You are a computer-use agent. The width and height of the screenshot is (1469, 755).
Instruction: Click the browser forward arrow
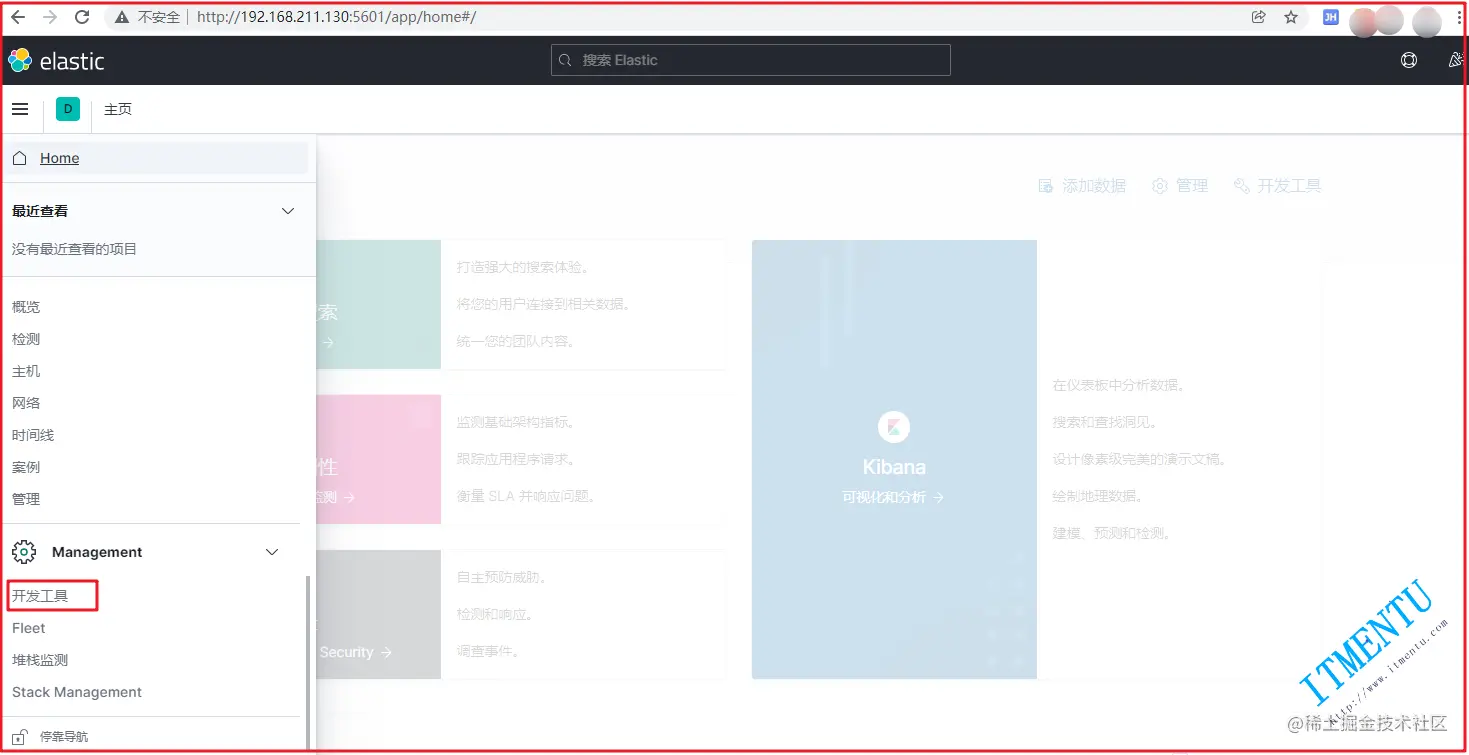pyautogui.click(x=50, y=17)
